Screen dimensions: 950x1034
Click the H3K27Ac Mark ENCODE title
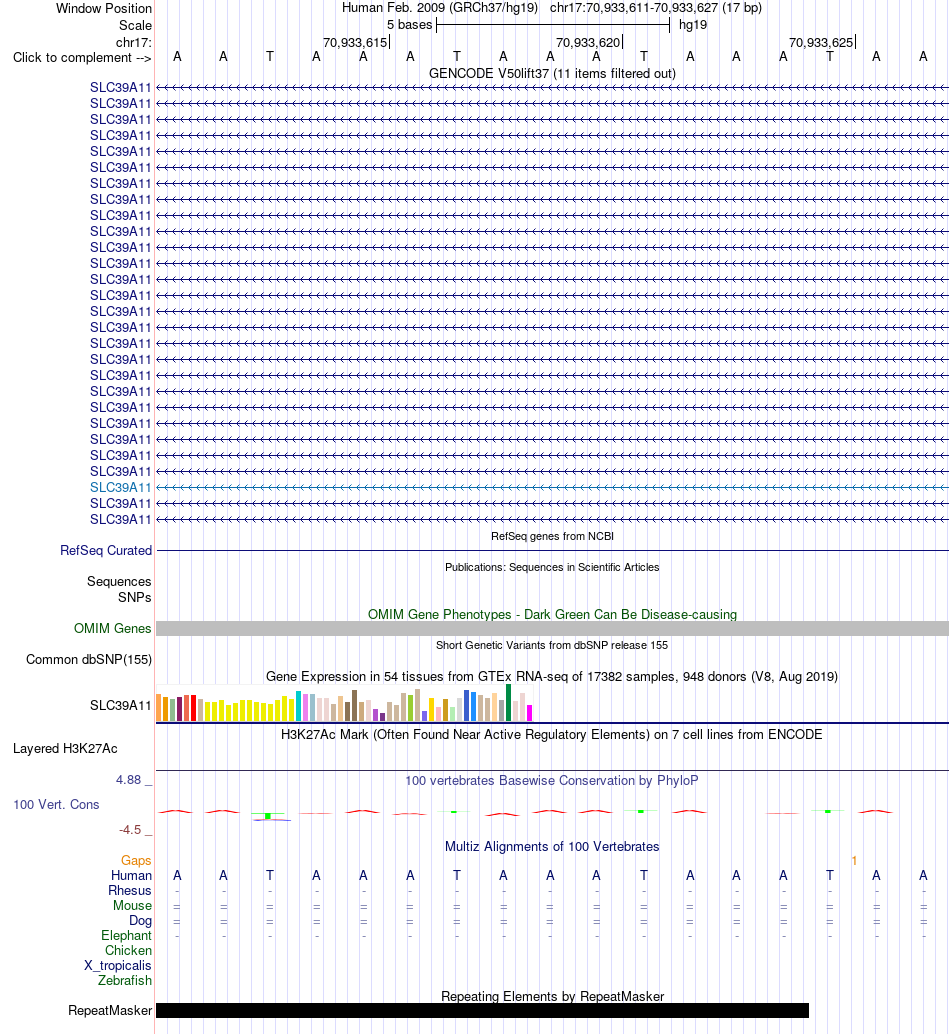pyautogui.click(x=552, y=735)
